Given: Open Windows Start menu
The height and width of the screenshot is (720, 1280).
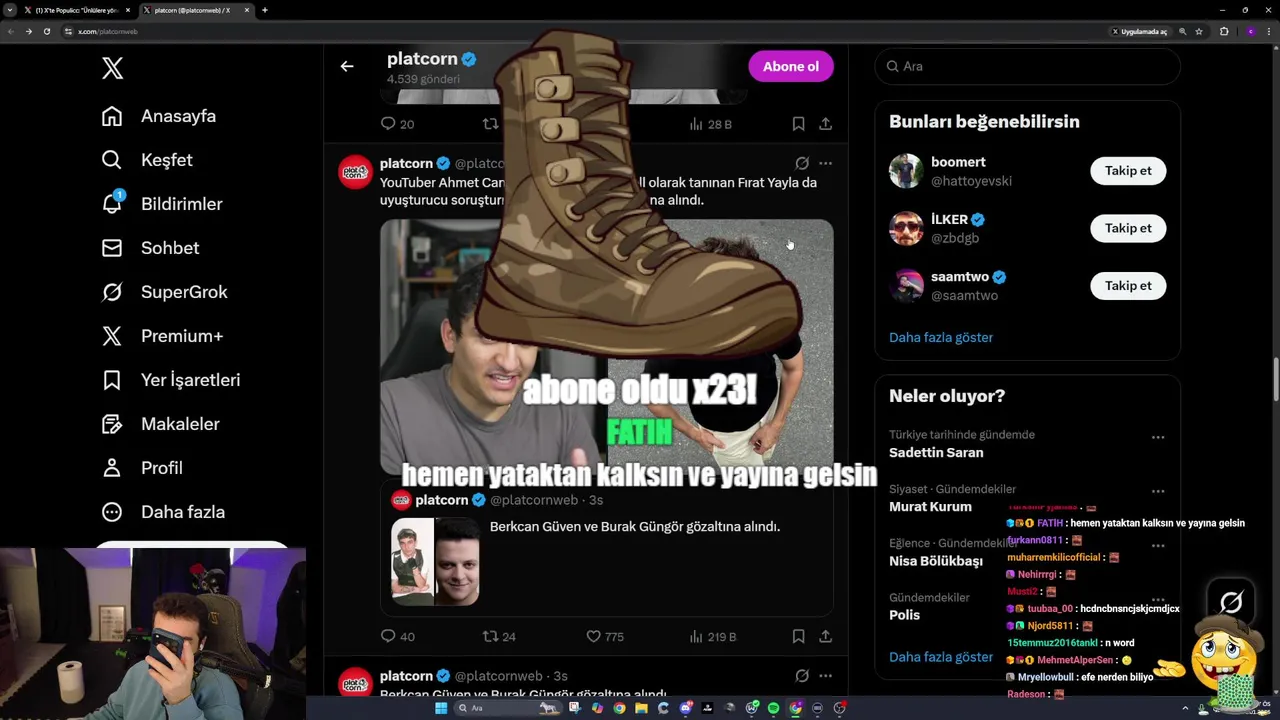Looking at the screenshot, I should [x=441, y=708].
